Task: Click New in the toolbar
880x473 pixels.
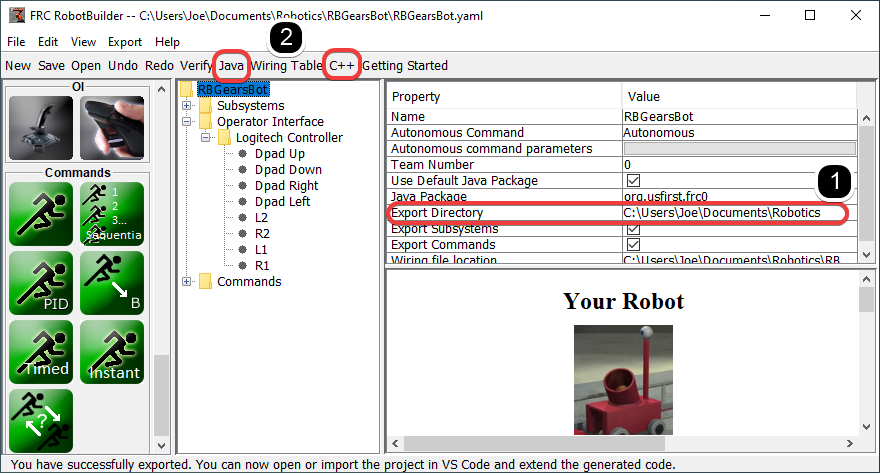Action: (x=18, y=66)
